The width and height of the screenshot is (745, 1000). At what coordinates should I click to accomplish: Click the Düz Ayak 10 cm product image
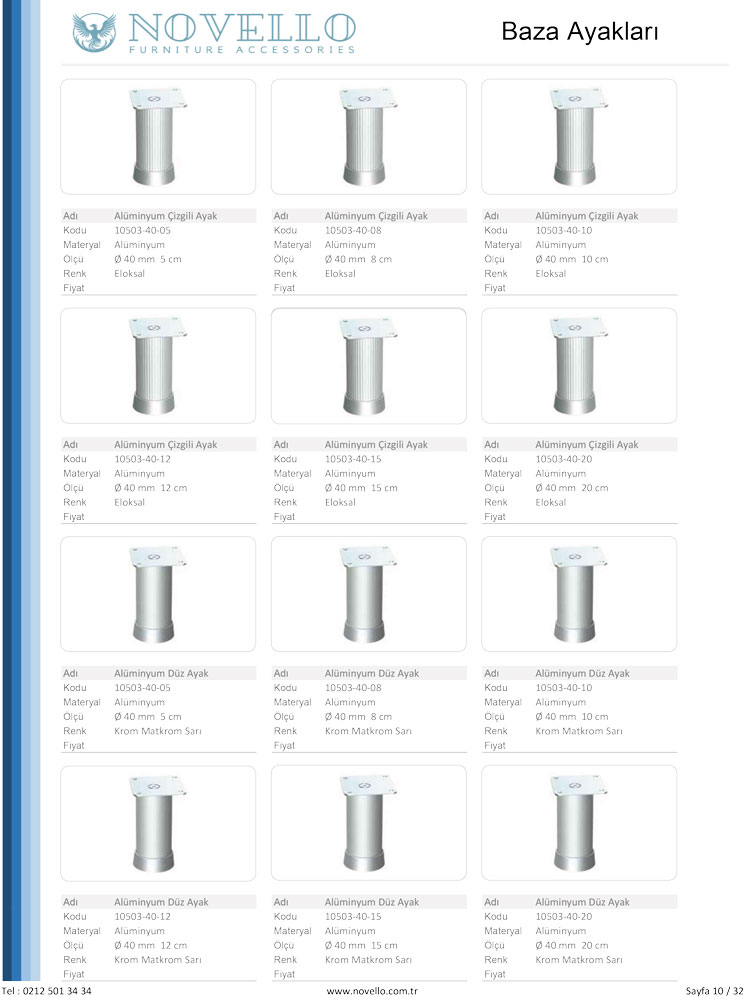click(x=579, y=595)
